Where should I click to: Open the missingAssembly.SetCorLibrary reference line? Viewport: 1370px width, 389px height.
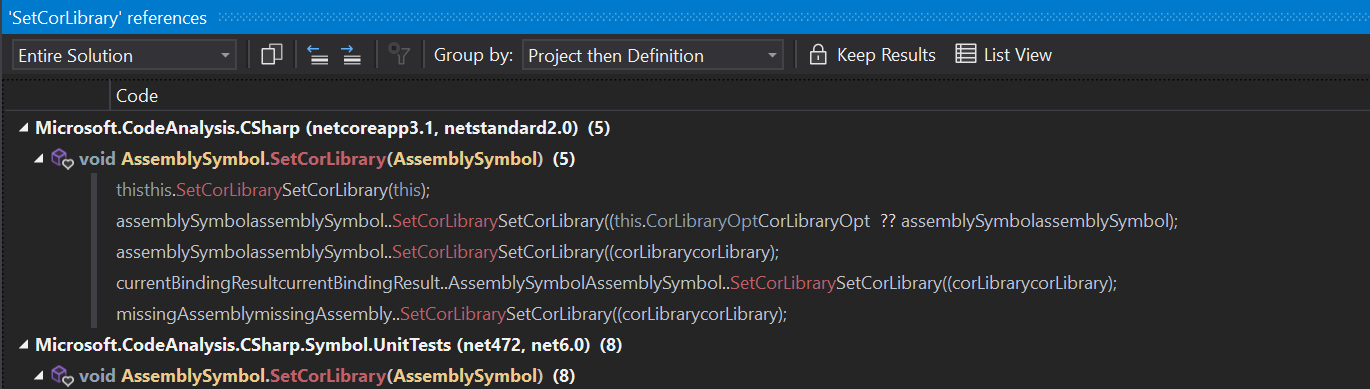coord(452,314)
